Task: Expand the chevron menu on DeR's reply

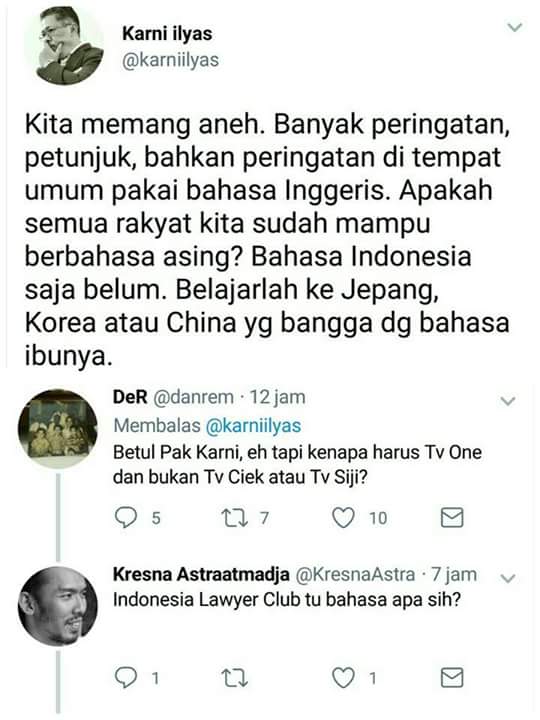Action: [x=508, y=401]
